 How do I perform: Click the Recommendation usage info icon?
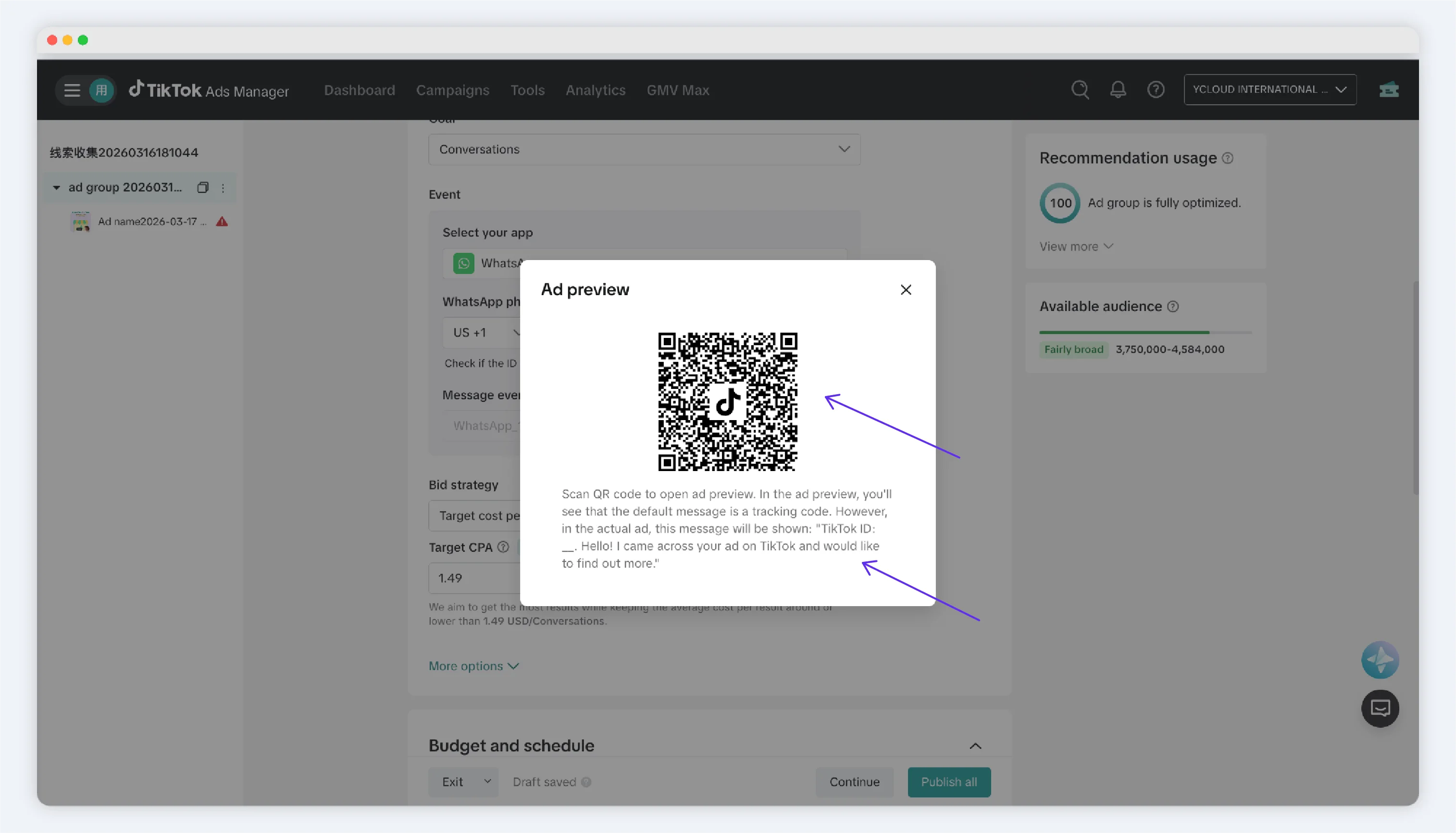tap(1227, 159)
